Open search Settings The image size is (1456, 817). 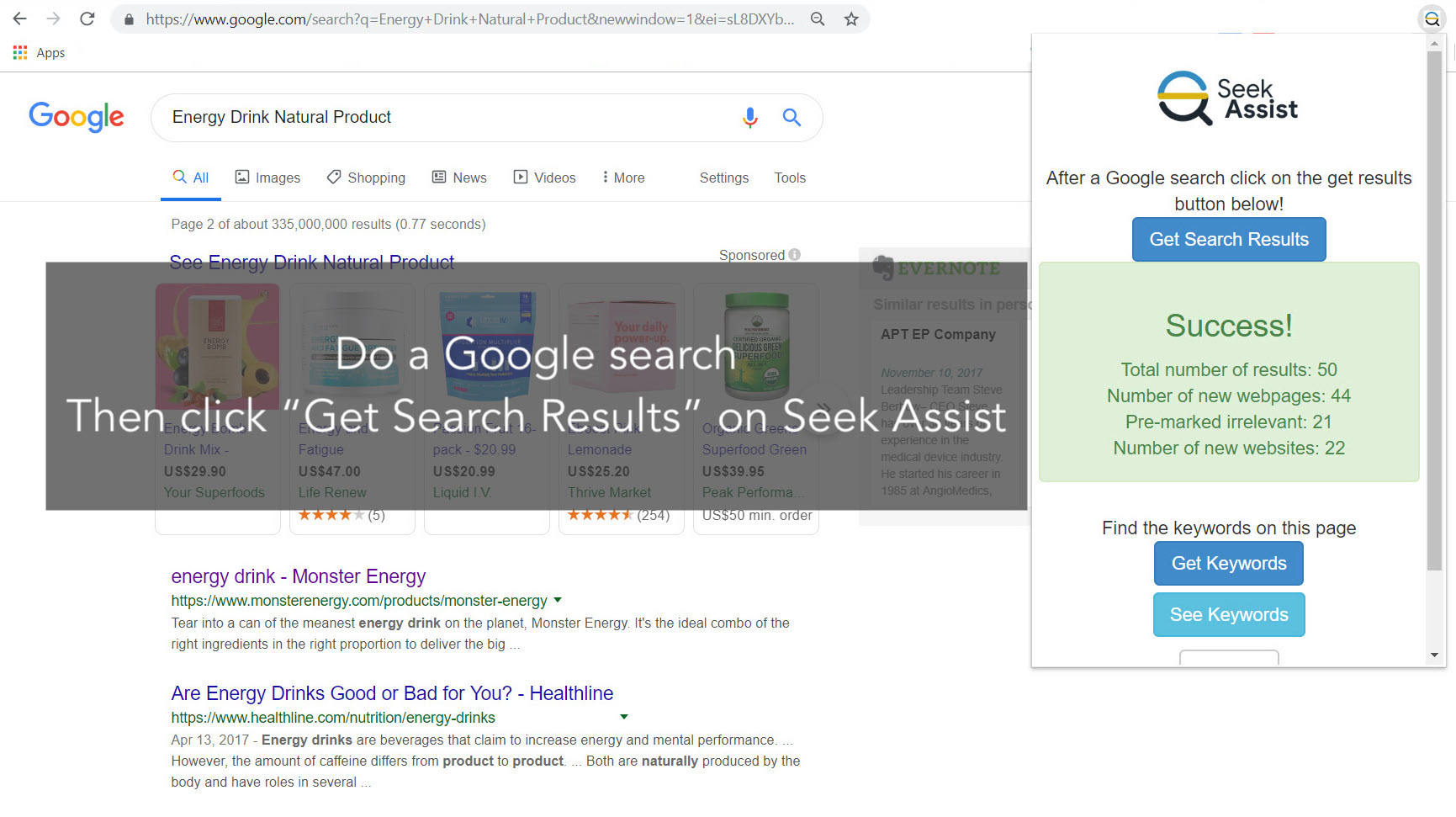(x=724, y=178)
